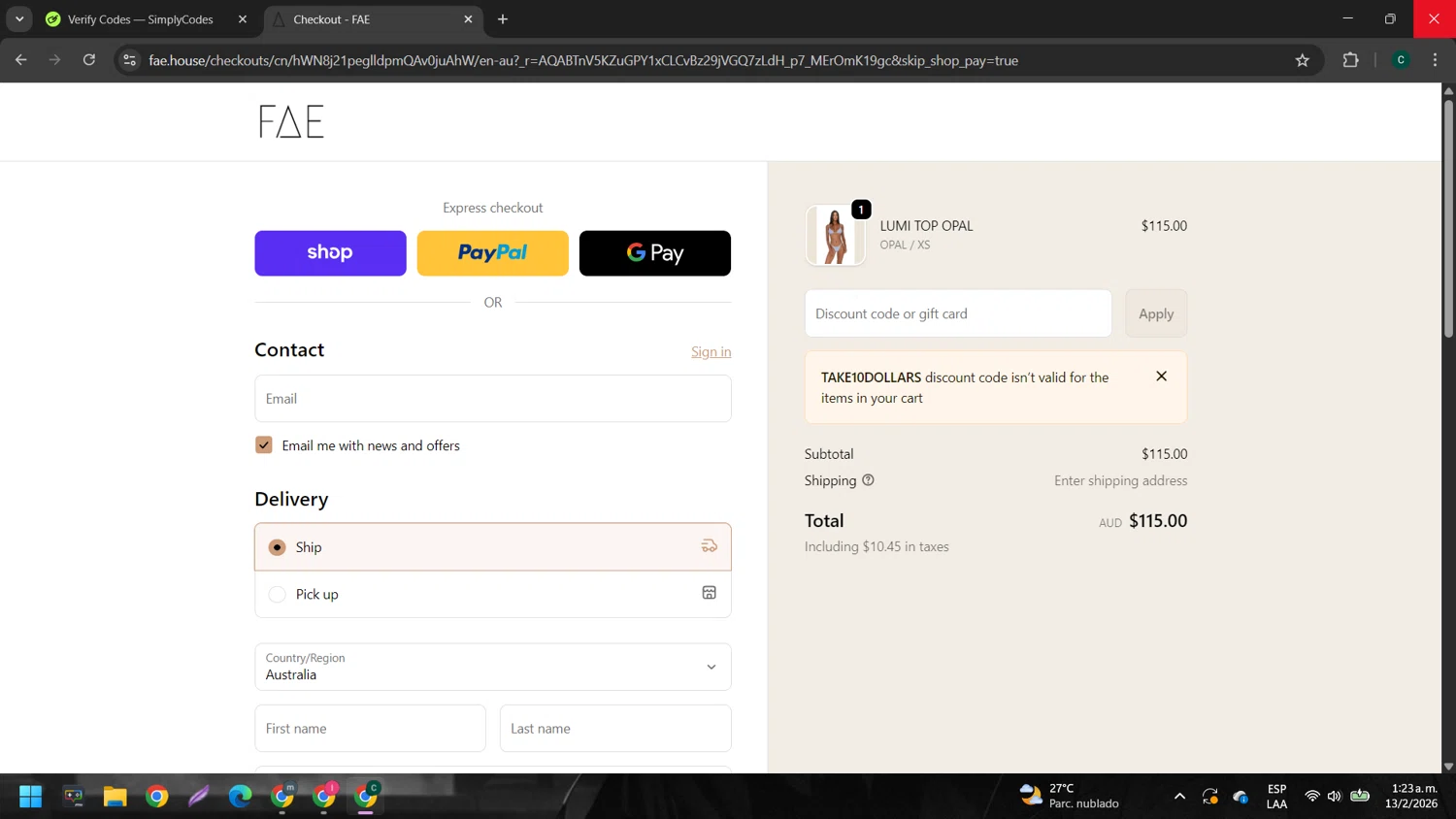Click the OPAL / XS variant text

pyautogui.click(x=905, y=245)
